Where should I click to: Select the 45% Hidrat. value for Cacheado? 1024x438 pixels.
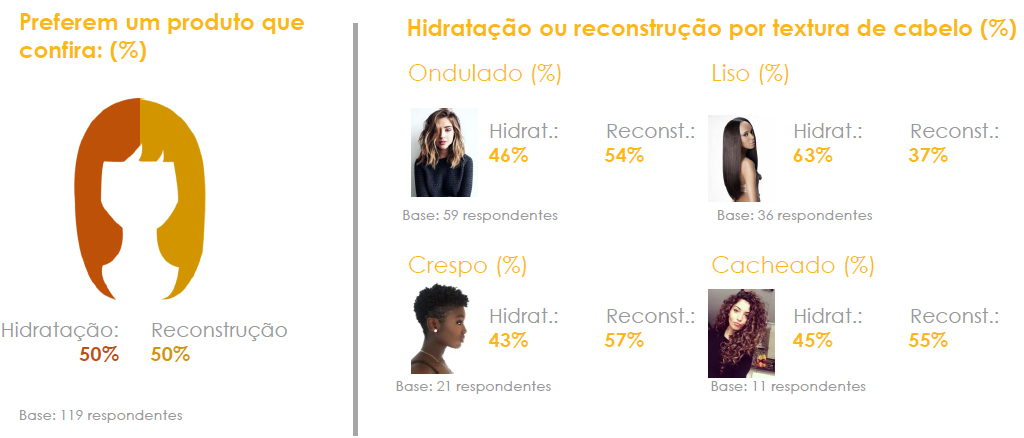tap(813, 340)
